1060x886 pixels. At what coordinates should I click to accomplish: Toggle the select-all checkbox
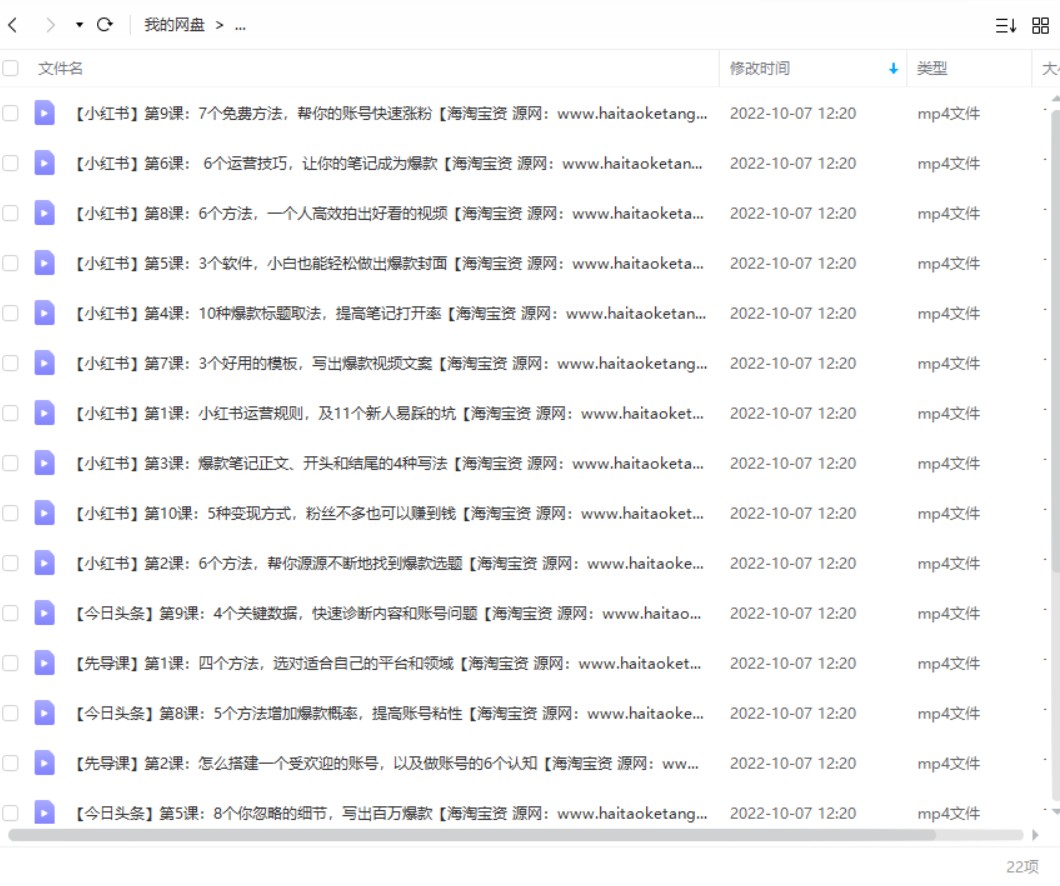(10, 68)
